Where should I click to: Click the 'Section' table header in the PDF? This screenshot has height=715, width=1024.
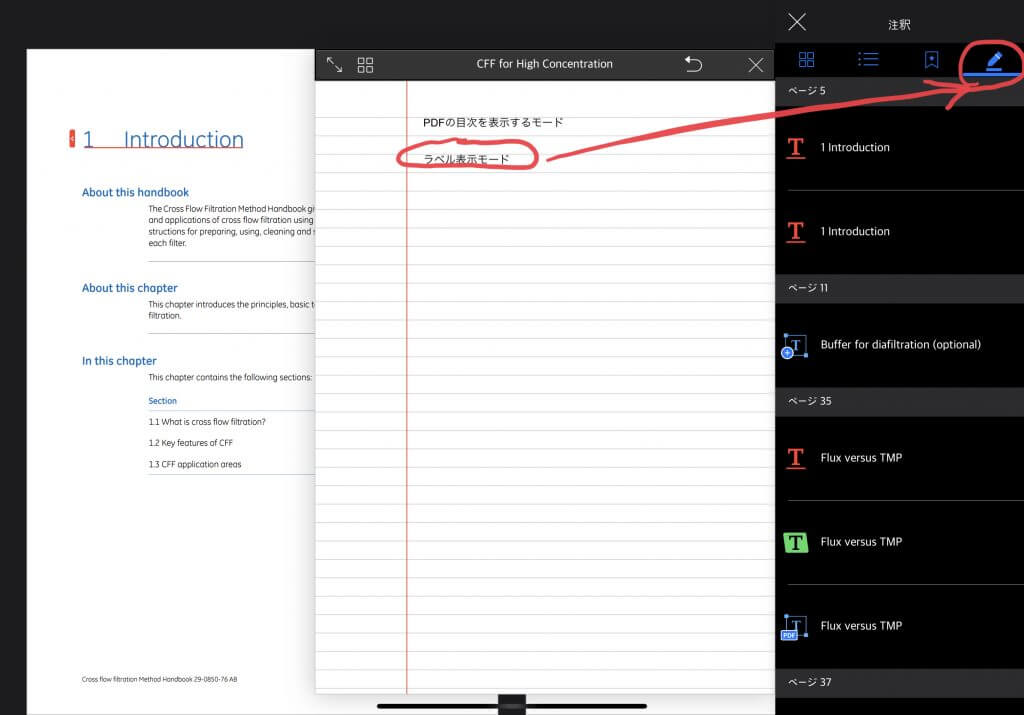click(162, 401)
